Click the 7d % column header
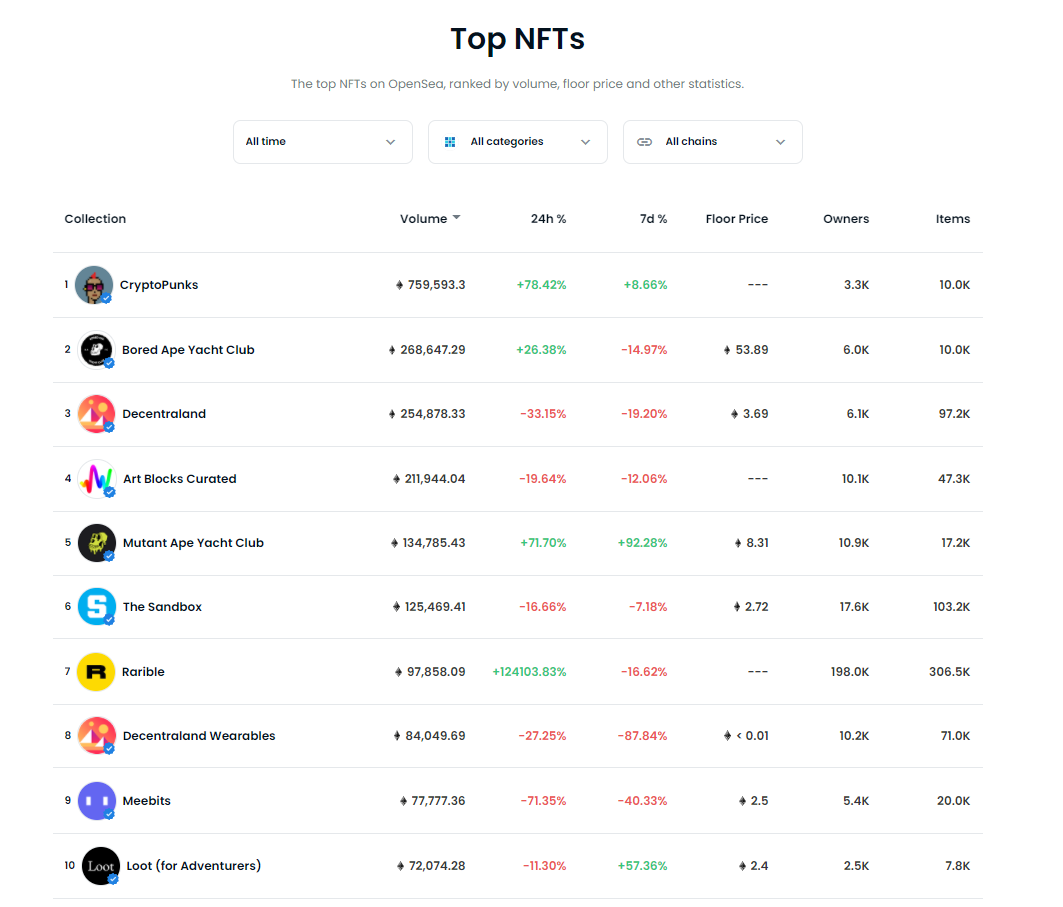Viewport: 1063px width, 907px height. [x=654, y=219]
